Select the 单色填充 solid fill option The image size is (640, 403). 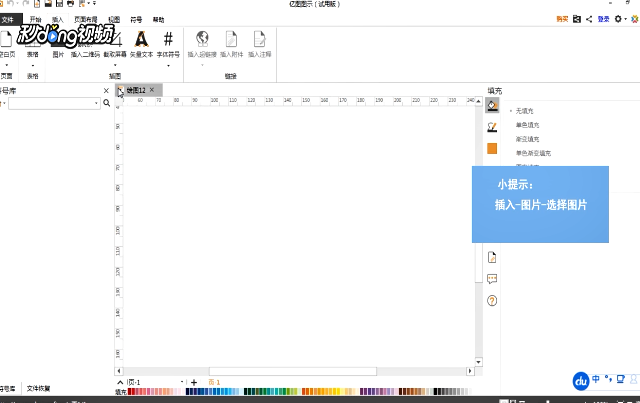pos(527,125)
